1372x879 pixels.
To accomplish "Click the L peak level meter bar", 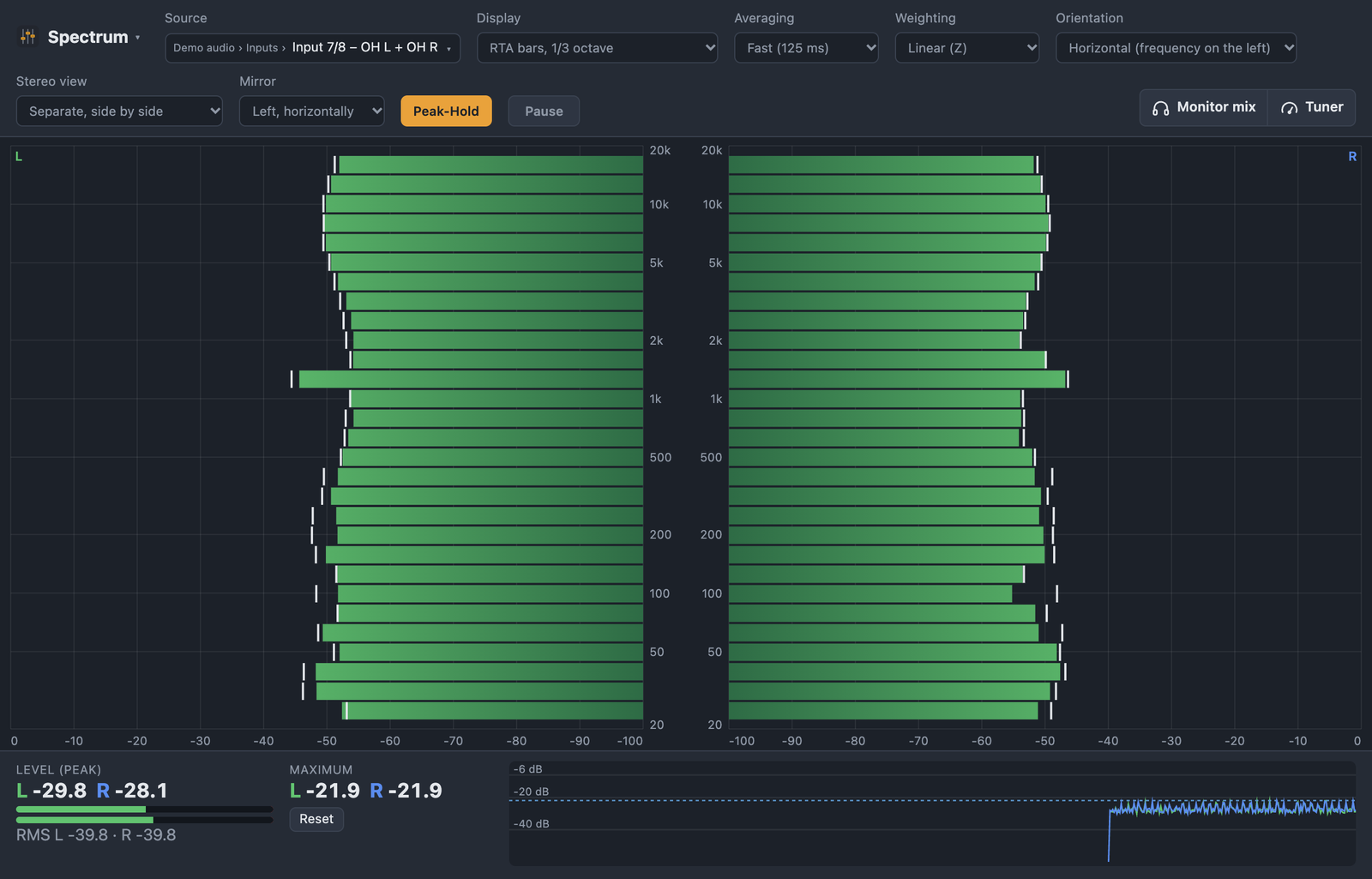I will 144,810.
